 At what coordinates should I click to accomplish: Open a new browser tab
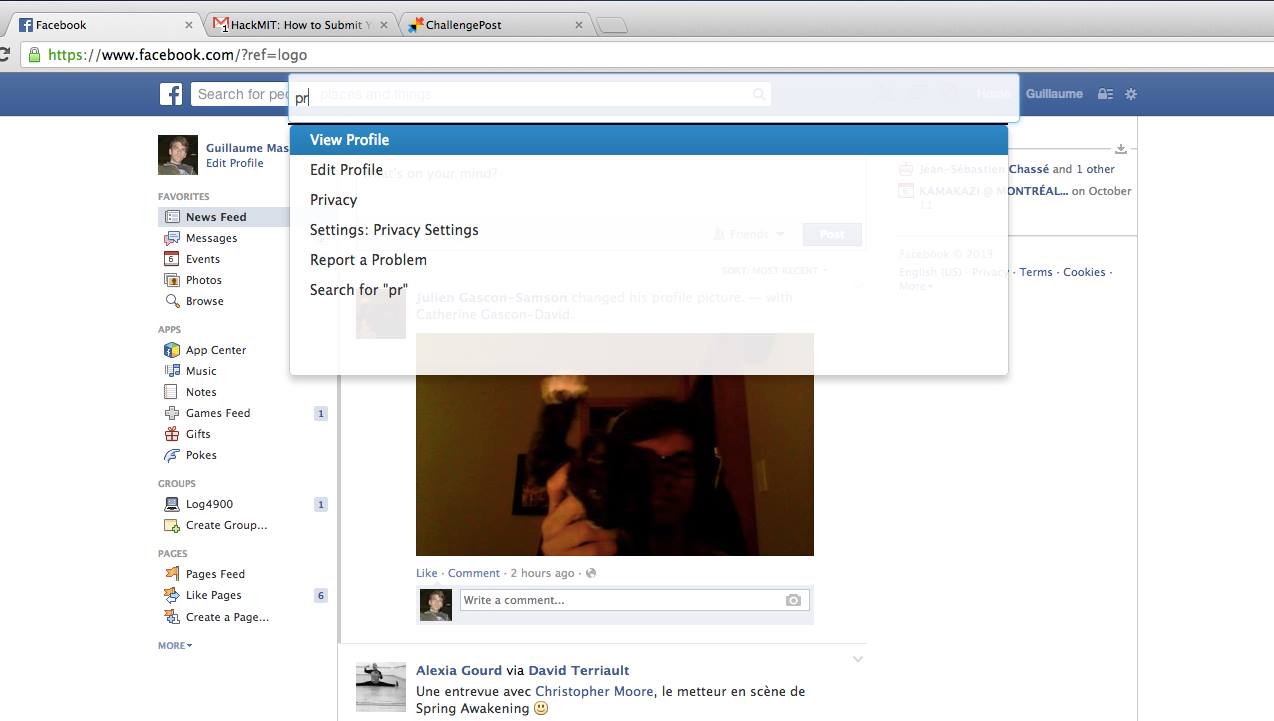(612, 26)
